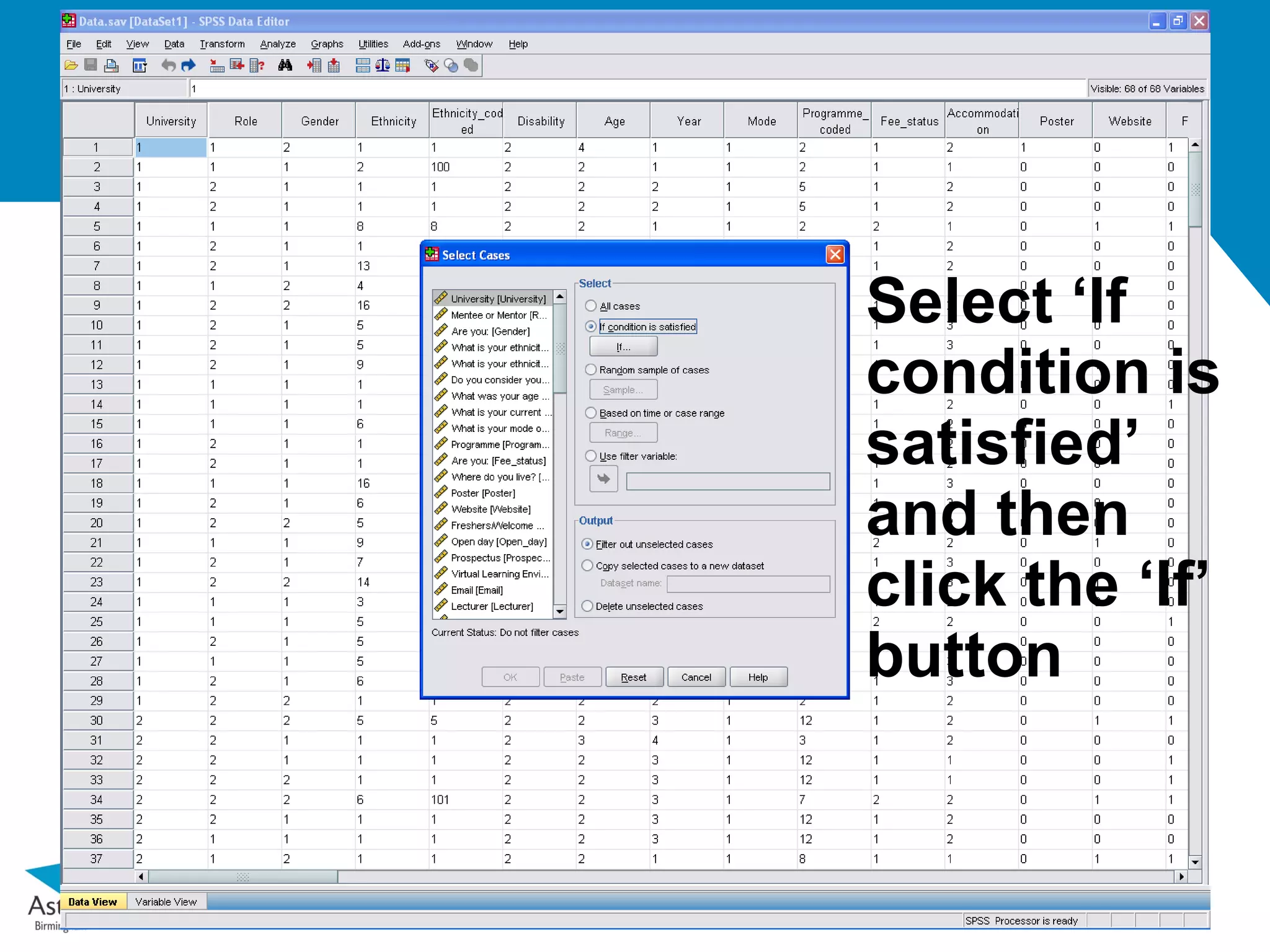1270x952 pixels.
Task: Switch to the Variable View tab
Action: pyautogui.click(x=166, y=902)
